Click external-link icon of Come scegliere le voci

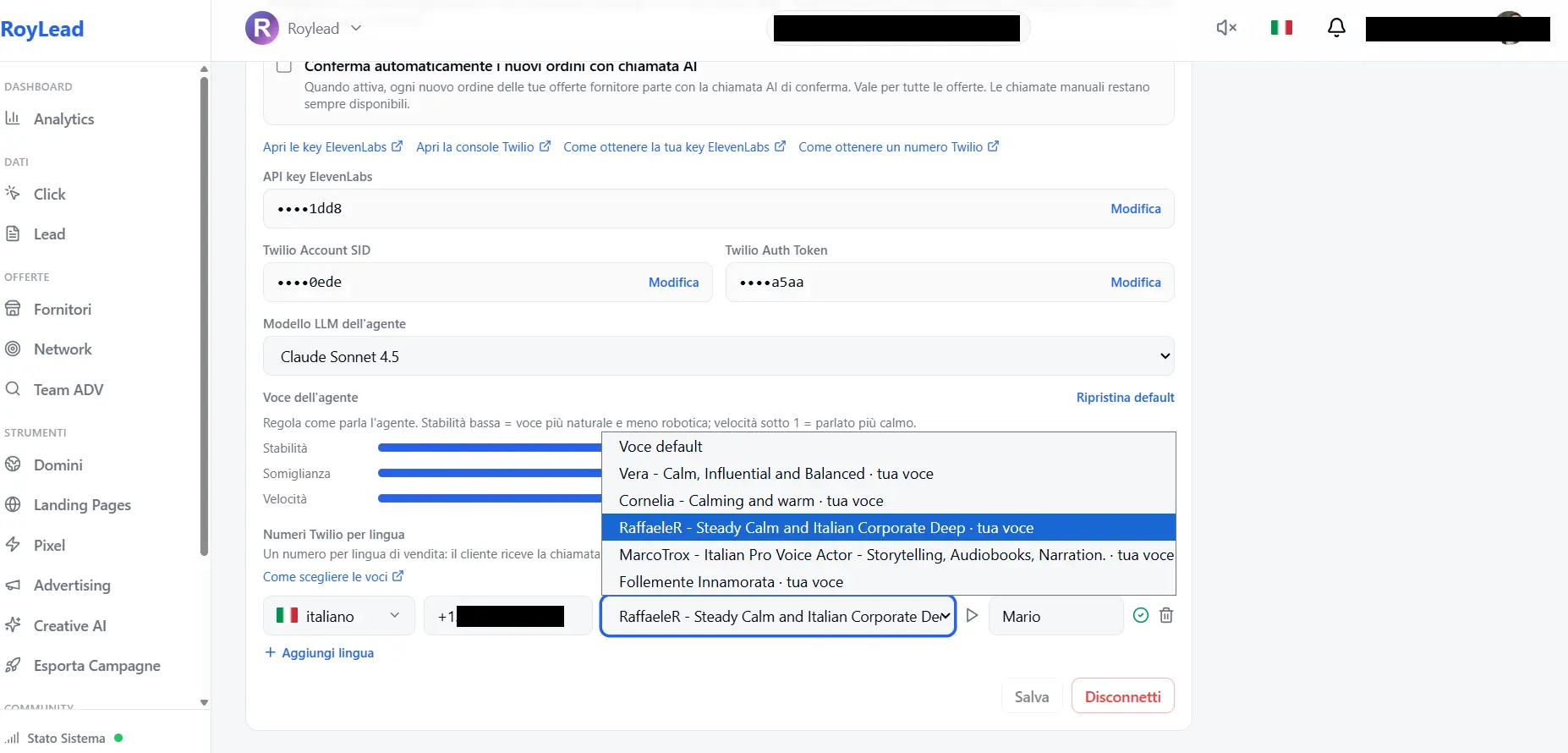[x=397, y=576]
